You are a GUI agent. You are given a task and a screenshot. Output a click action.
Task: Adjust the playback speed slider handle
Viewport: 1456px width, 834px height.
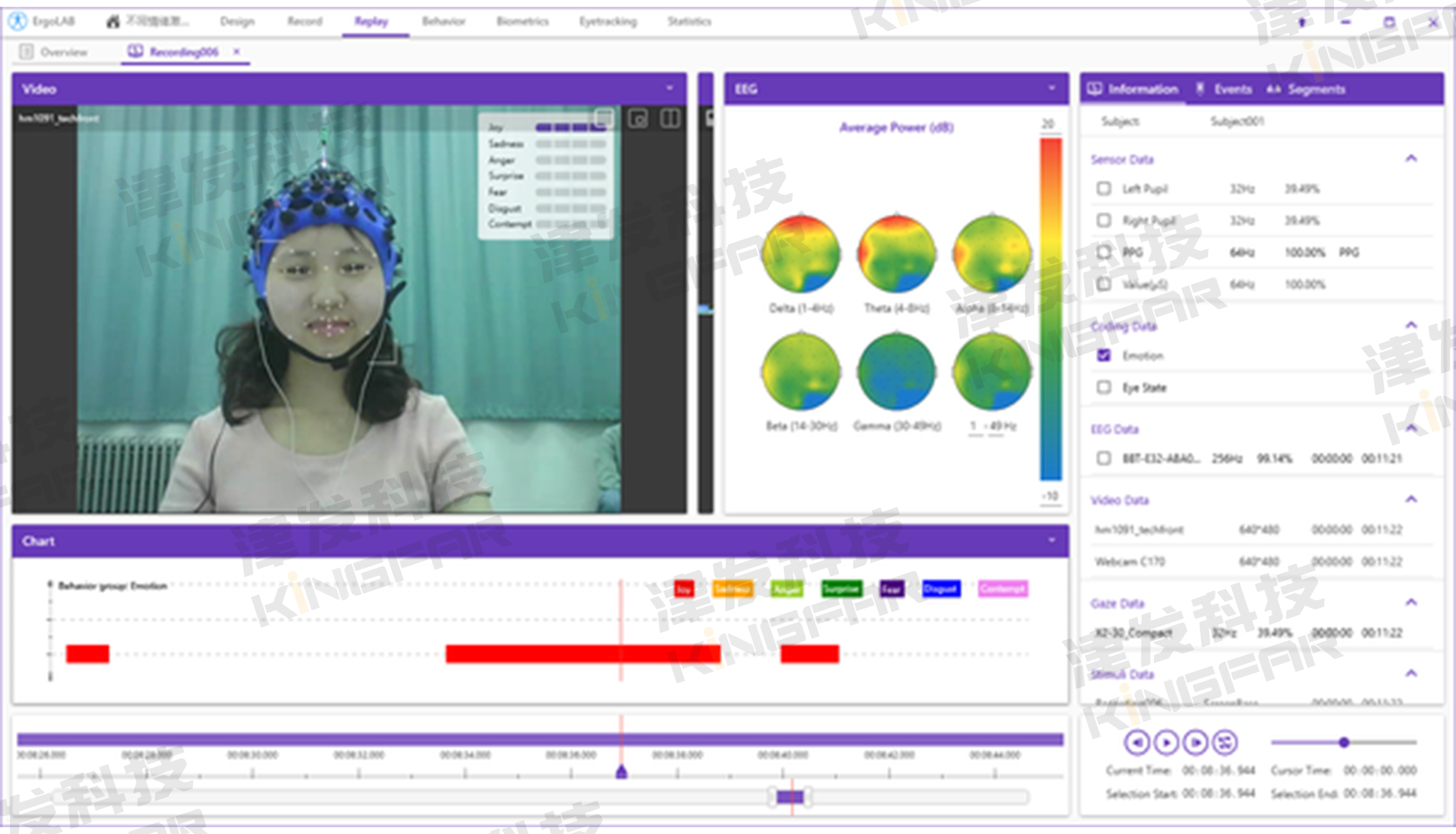[x=1344, y=743]
